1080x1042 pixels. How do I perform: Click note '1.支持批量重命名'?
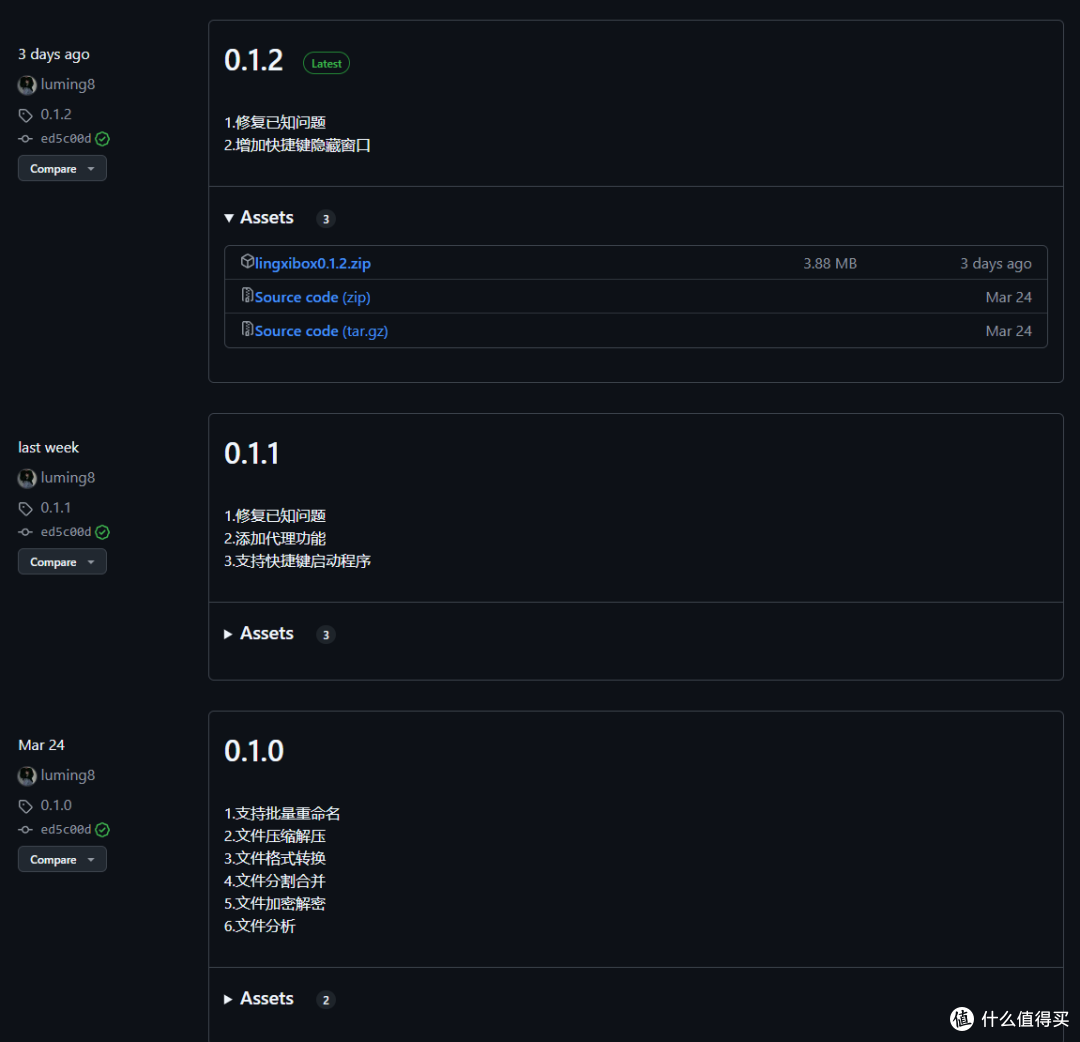(x=282, y=813)
